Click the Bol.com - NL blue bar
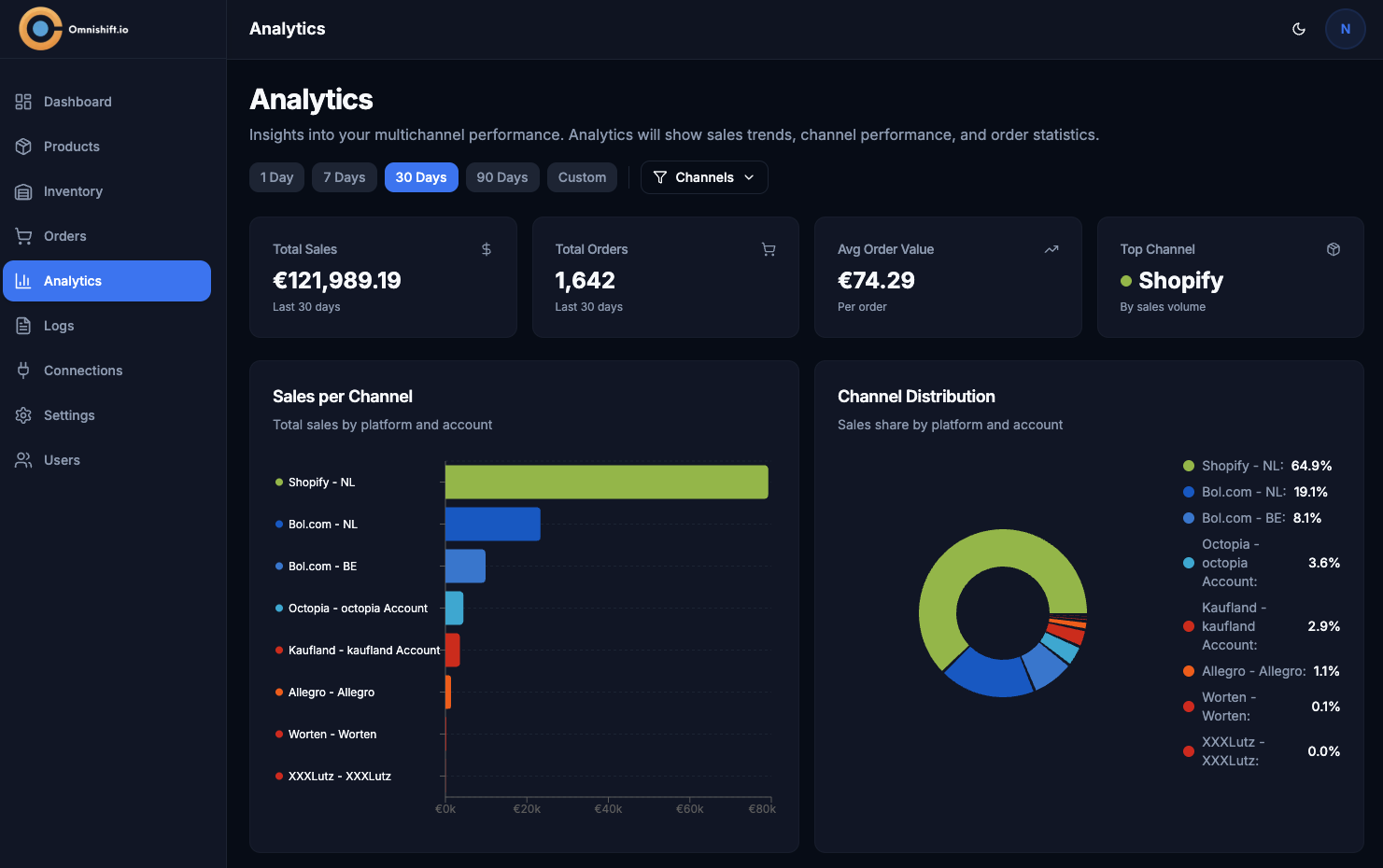The width and height of the screenshot is (1383, 868). (493, 525)
